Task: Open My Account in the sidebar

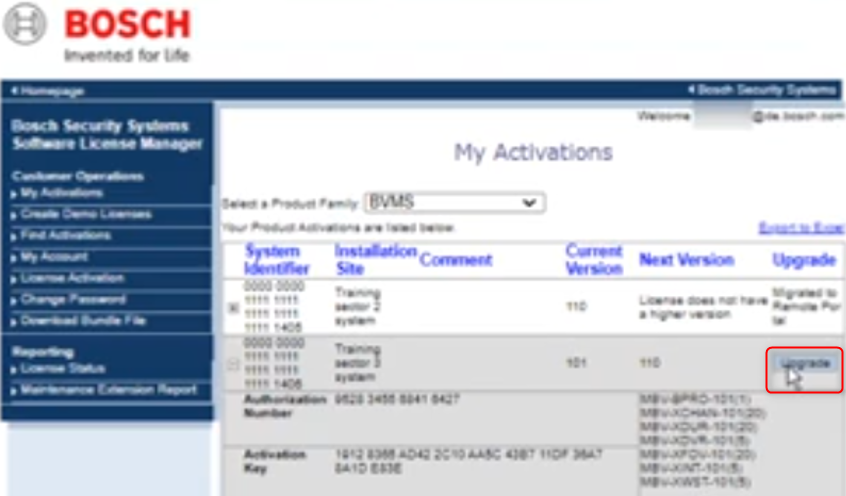Action: [x=54, y=256]
